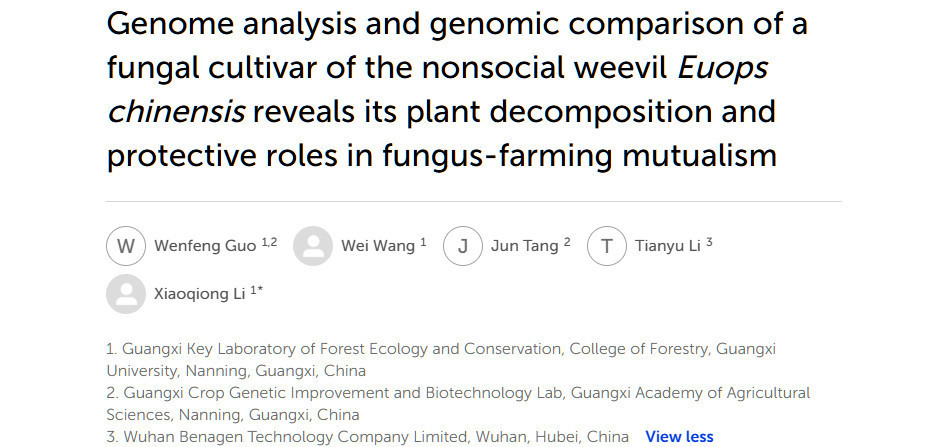Click Tianyu Li's T avatar icon
The image size is (946, 447).
tap(606, 246)
